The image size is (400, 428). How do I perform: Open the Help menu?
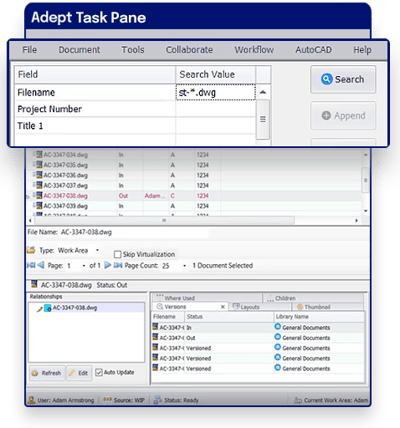pos(362,50)
